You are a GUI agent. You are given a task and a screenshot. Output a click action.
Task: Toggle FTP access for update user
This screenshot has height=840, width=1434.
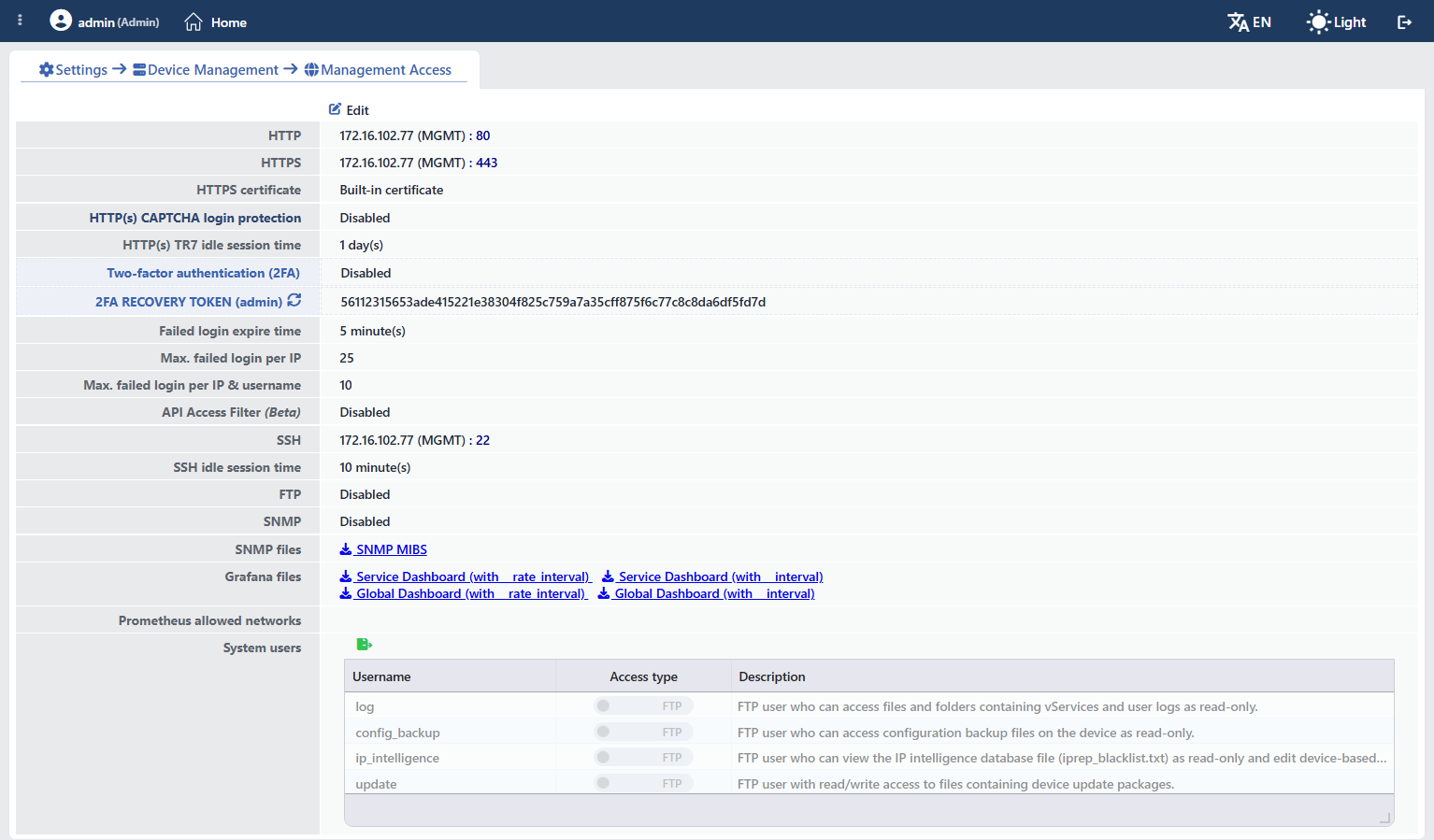pos(643,783)
